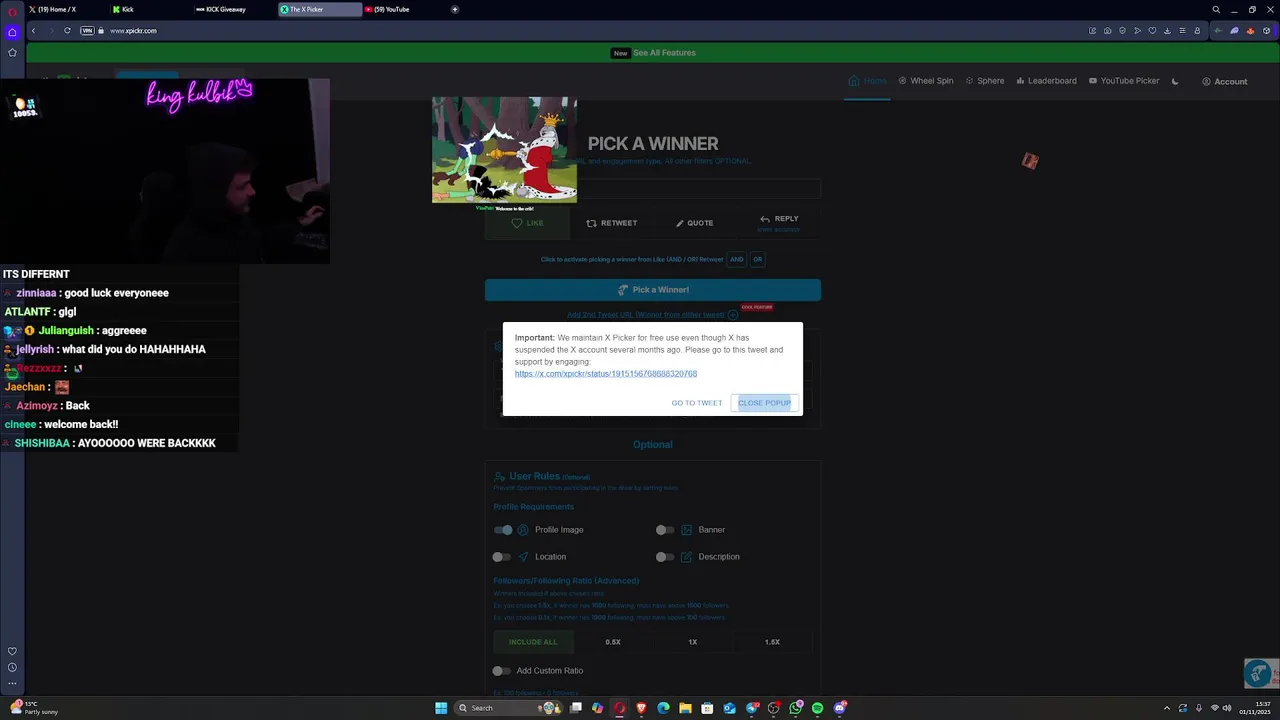Toggle the Description requirement switch
1280x720 pixels.
665,557
